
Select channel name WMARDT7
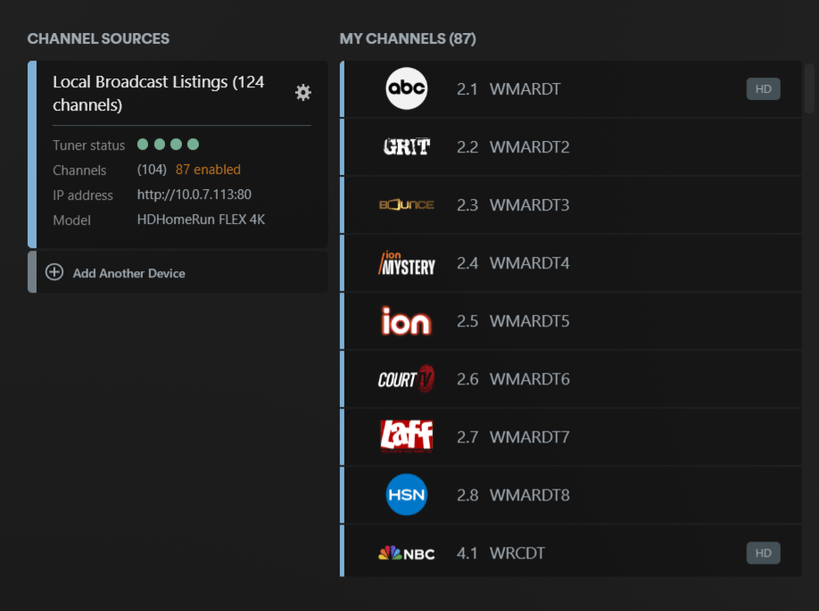pos(529,437)
